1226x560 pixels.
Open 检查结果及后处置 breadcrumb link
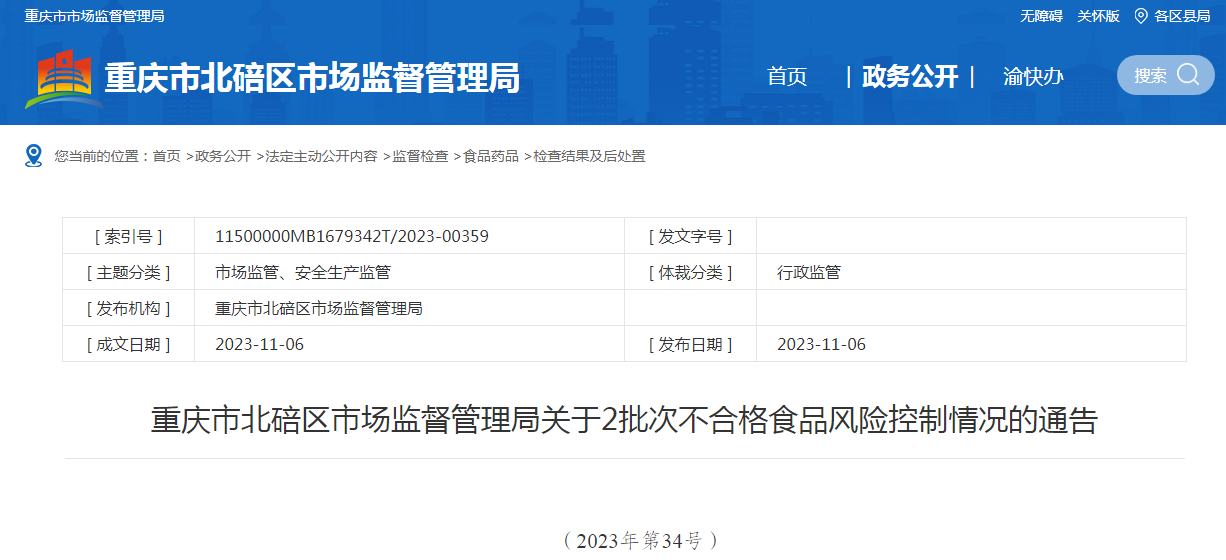pos(589,156)
